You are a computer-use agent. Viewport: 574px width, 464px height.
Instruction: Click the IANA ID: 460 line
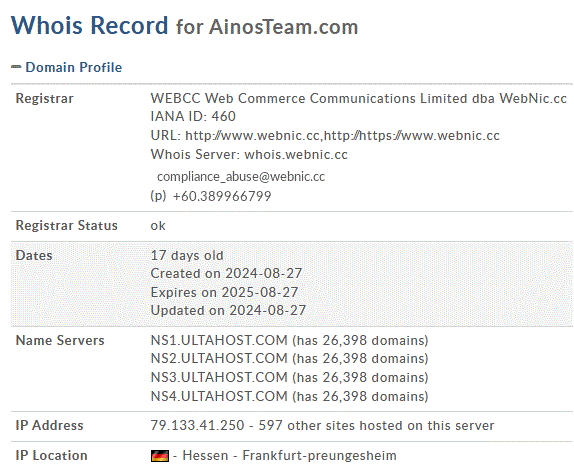tap(193, 116)
